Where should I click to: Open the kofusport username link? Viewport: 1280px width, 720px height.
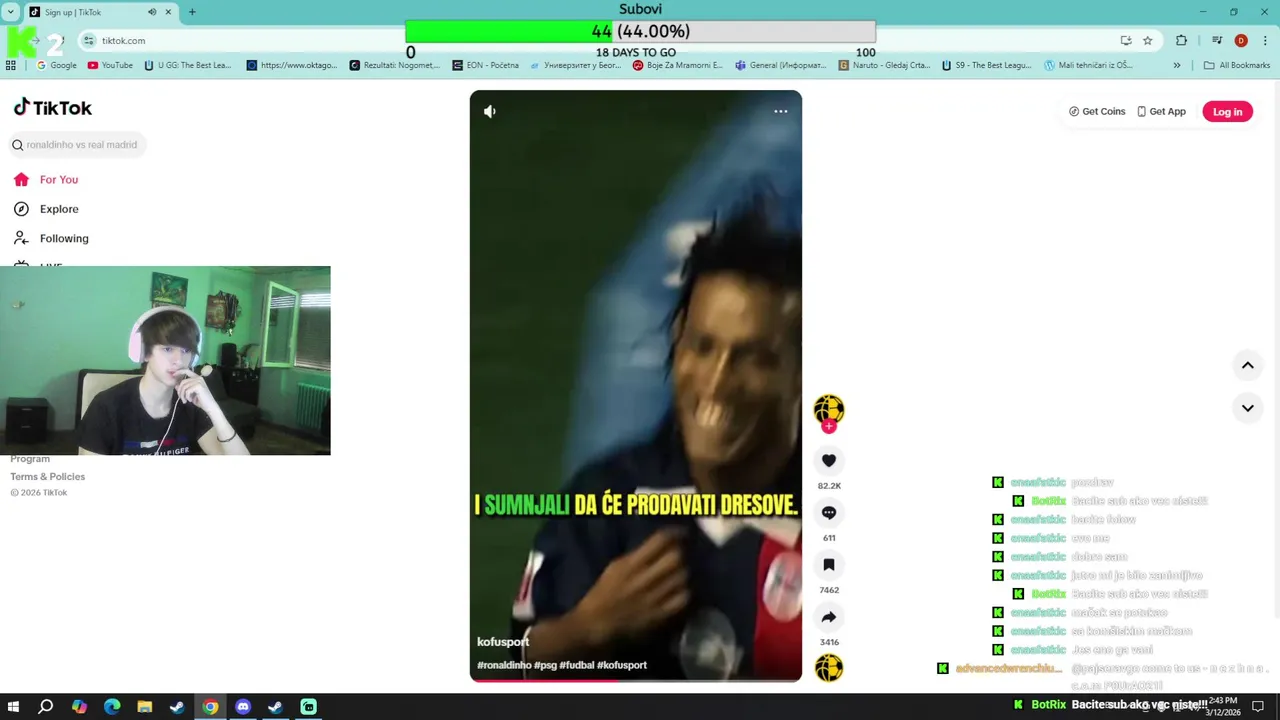pyautogui.click(x=503, y=642)
